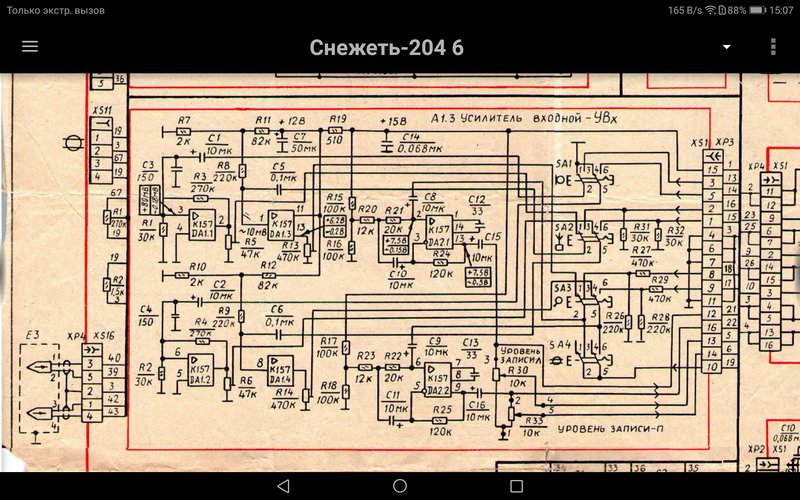Tap the 165 B/s network speed indicator
The image size is (800, 500).
[685, 10]
